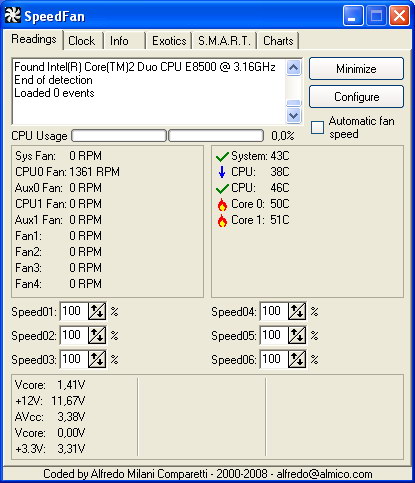Click the Speed04 percentage input field
This screenshot has width=415, height=483.
pos(274,311)
